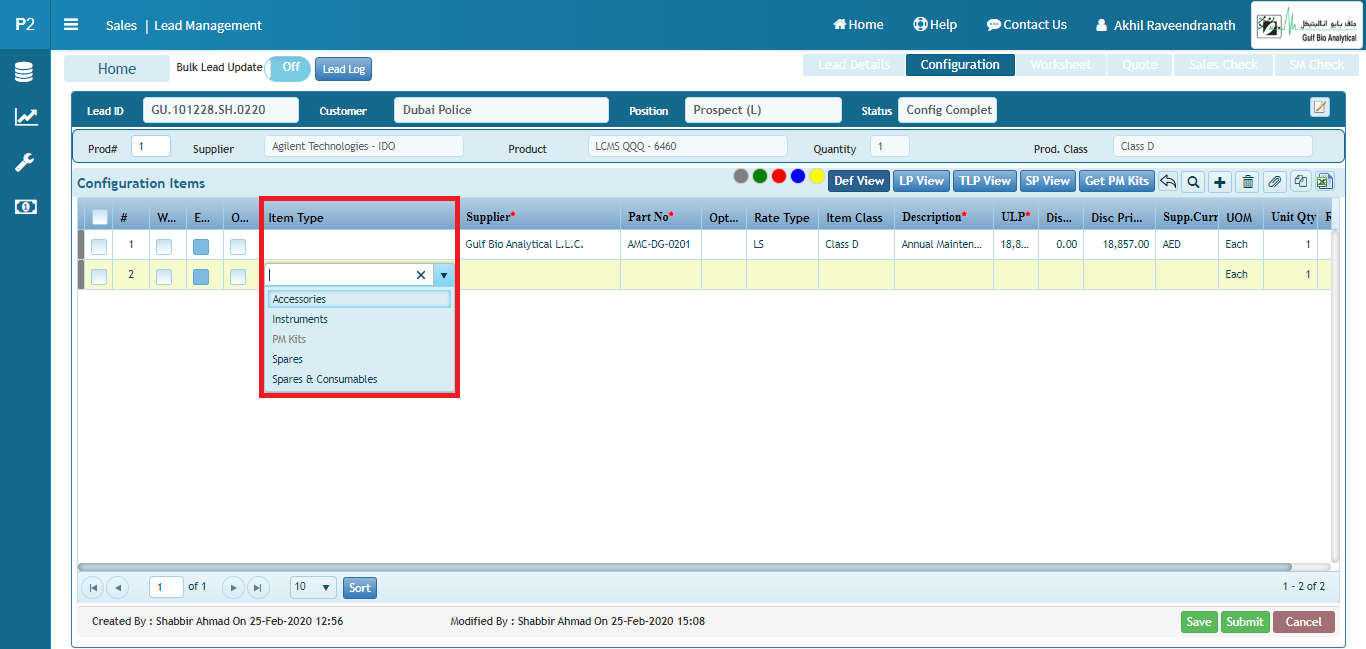Click the edit lead pencil icon

(x=1320, y=107)
